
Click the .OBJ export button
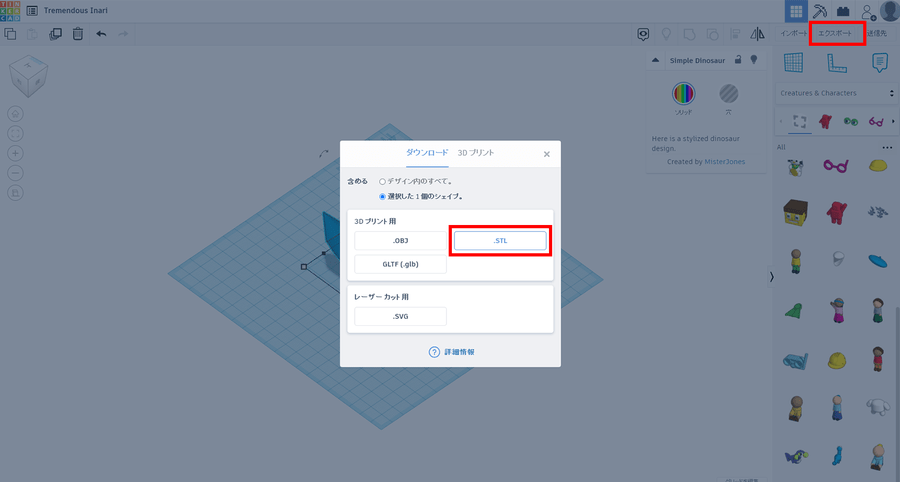pos(400,240)
